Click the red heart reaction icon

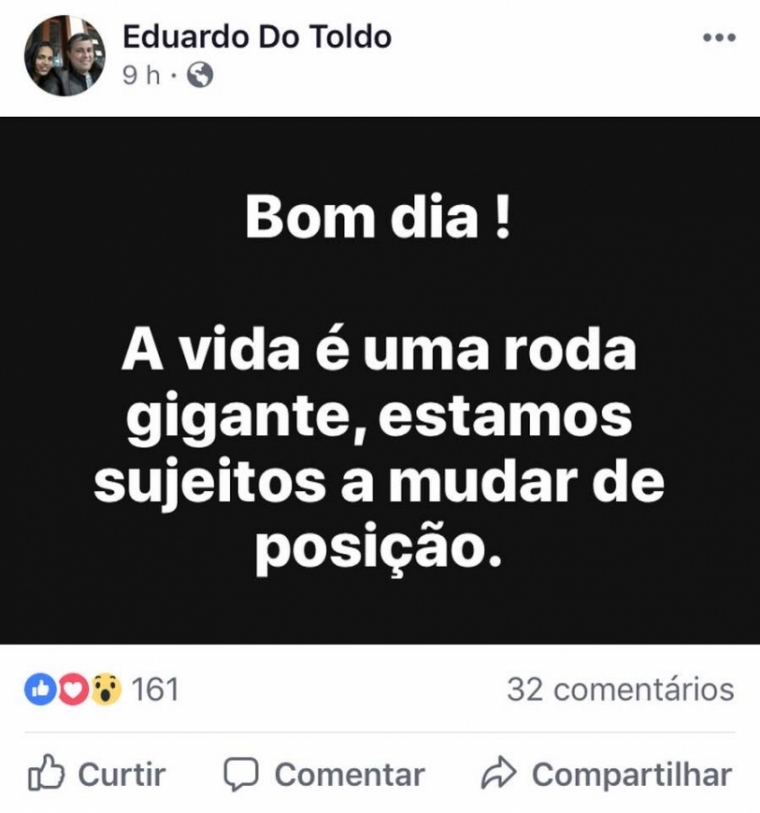[73, 689]
